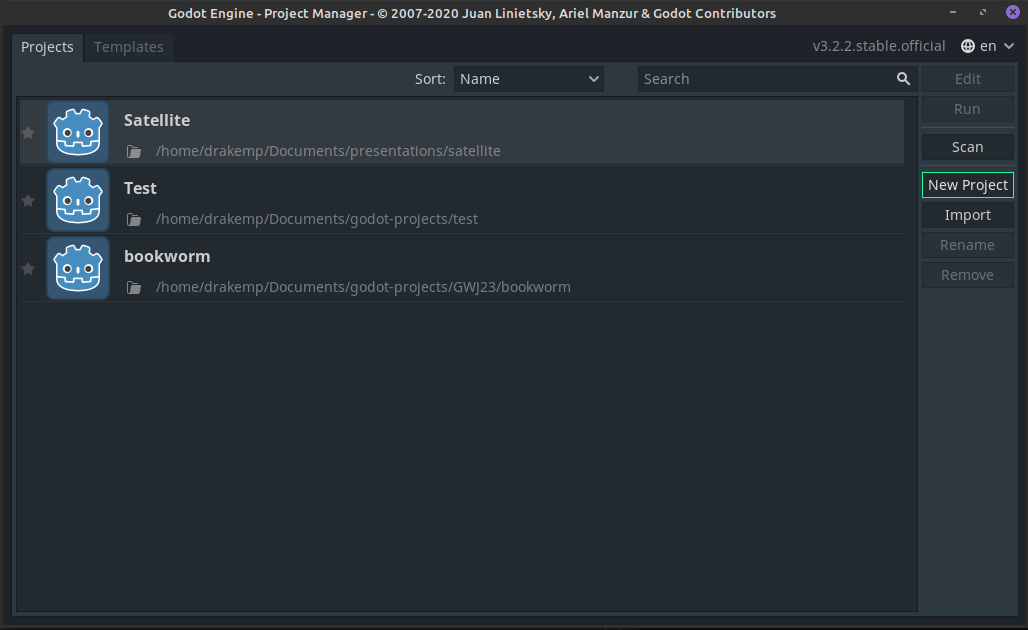Click the globe language icon
The image size is (1028, 630).
click(968, 46)
